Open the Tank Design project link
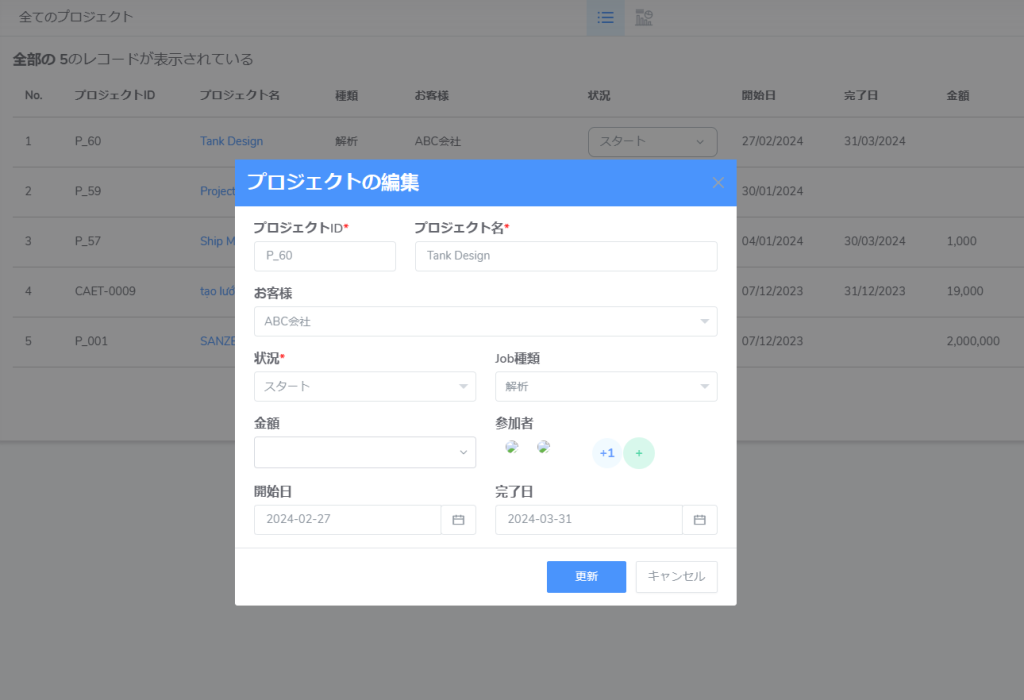Viewport: 1024px width, 700px height. tap(231, 142)
